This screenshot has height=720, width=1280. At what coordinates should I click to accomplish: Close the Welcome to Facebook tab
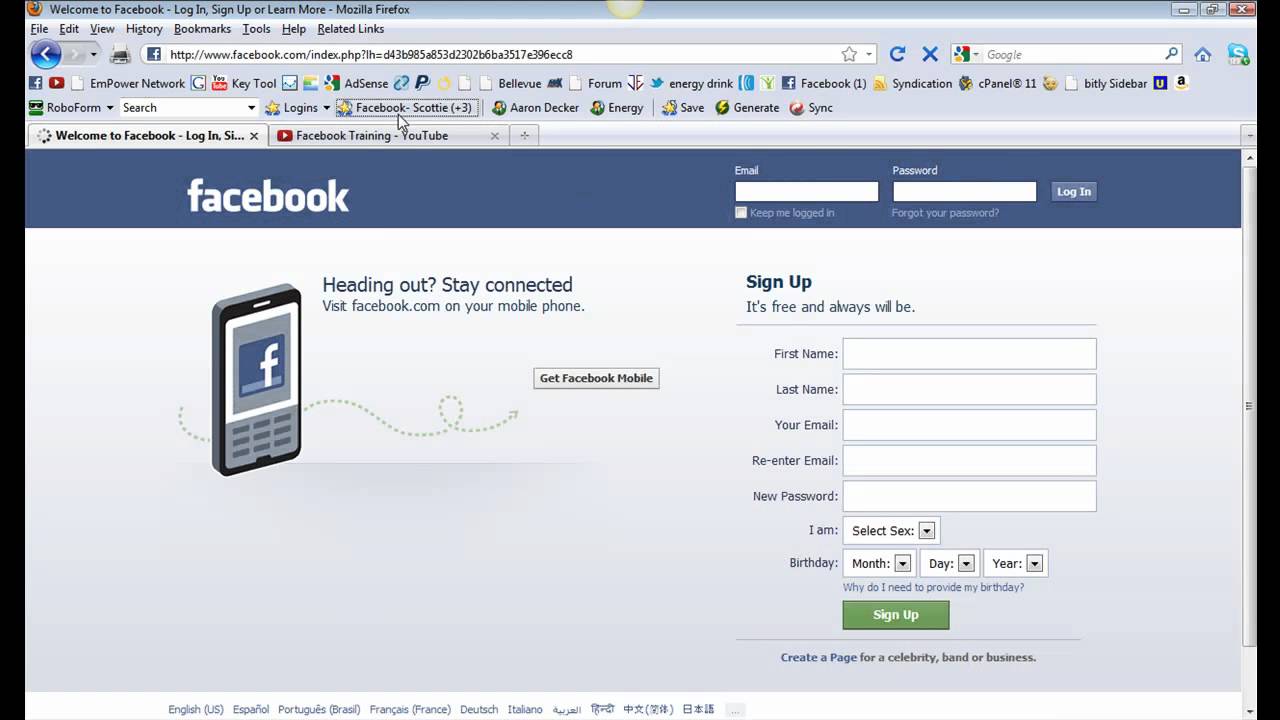click(x=254, y=135)
